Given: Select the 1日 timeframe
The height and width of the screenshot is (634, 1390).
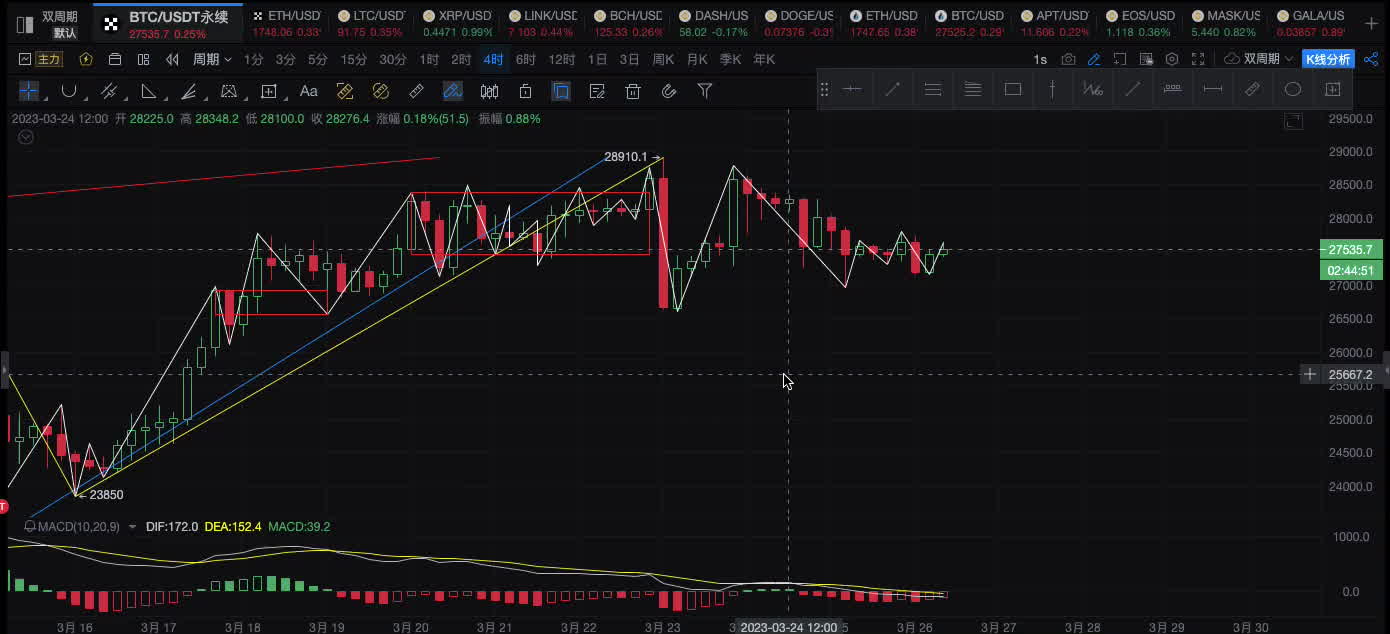Looking at the screenshot, I should (597, 60).
